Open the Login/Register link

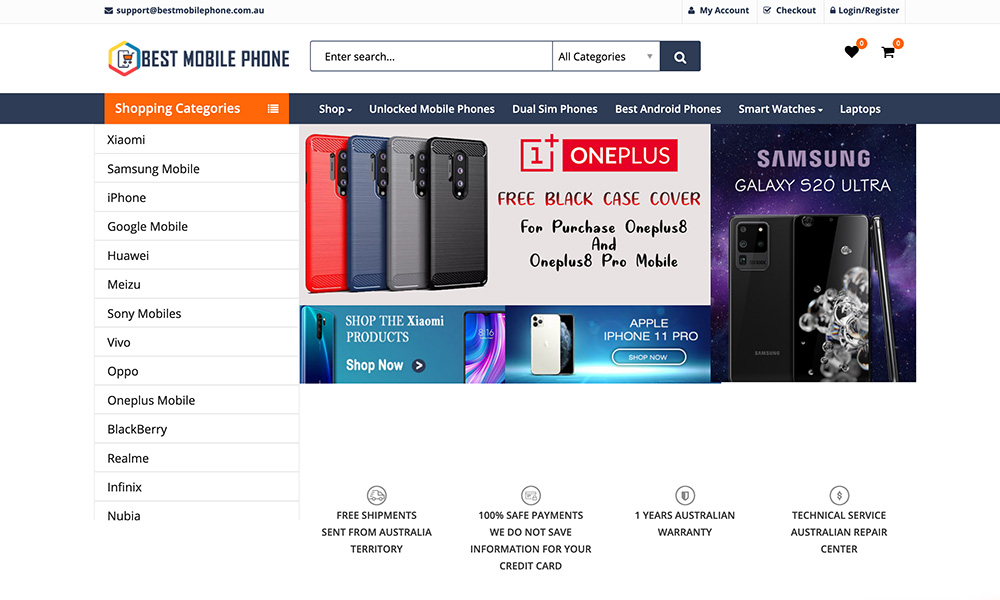[864, 11]
